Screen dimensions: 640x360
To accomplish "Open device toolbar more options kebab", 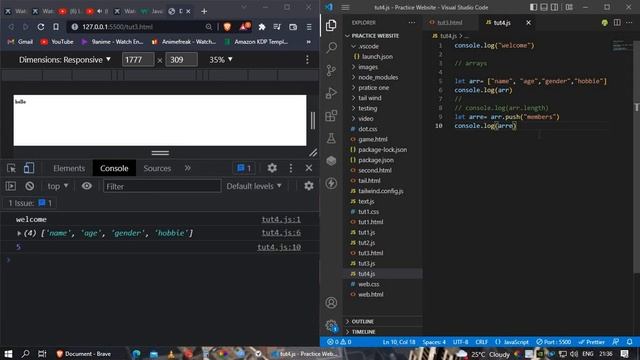I will (x=307, y=60).
